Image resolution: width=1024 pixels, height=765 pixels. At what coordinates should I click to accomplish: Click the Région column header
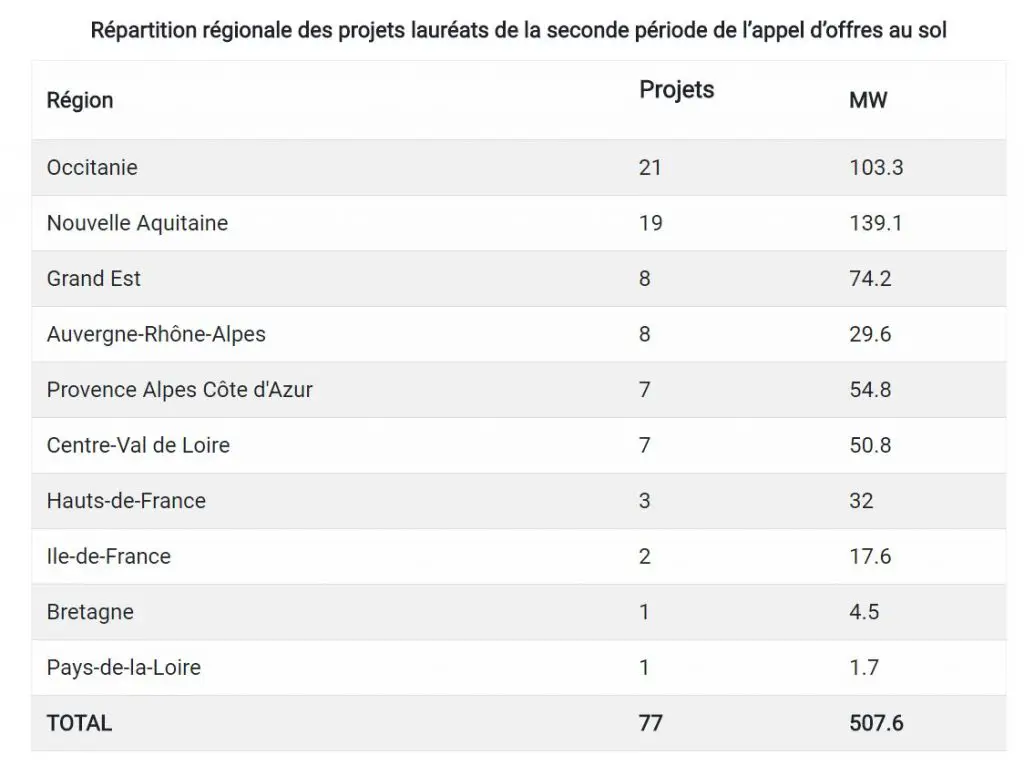point(80,100)
